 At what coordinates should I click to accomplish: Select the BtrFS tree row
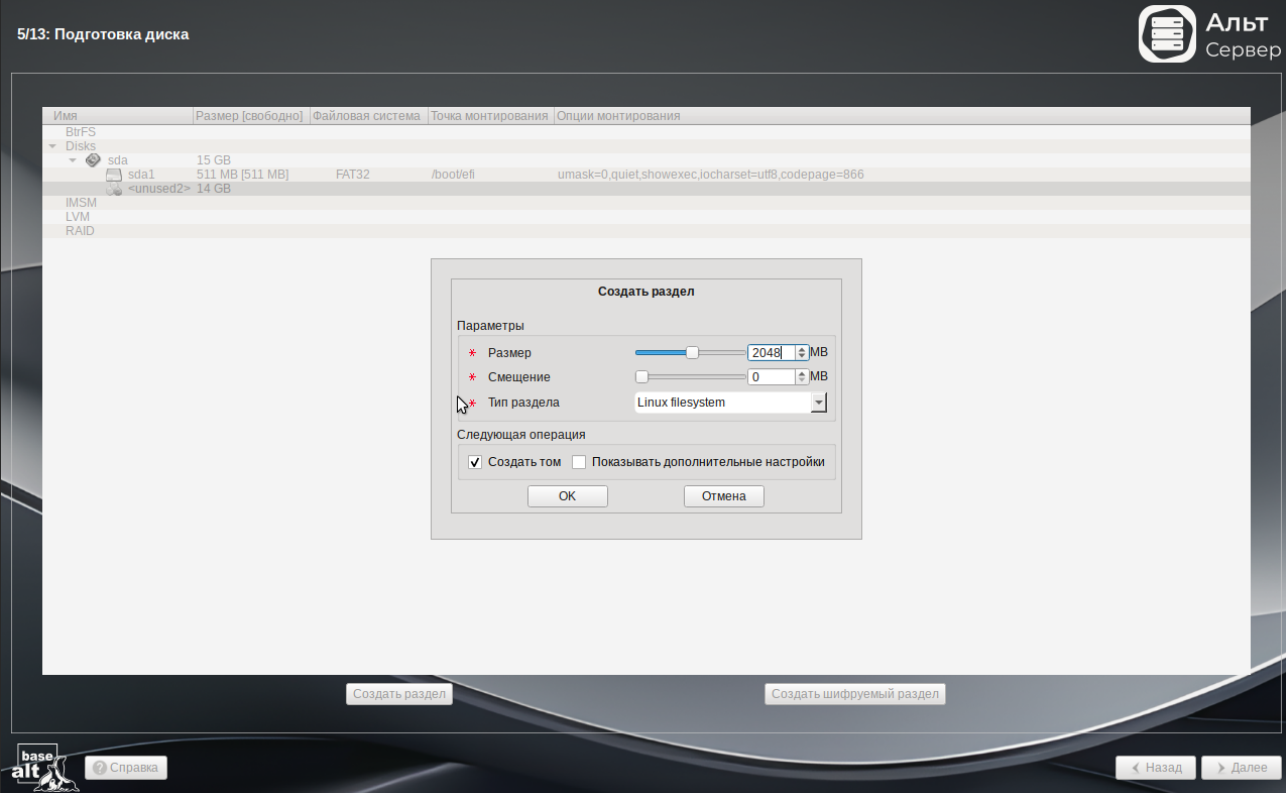click(646, 132)
